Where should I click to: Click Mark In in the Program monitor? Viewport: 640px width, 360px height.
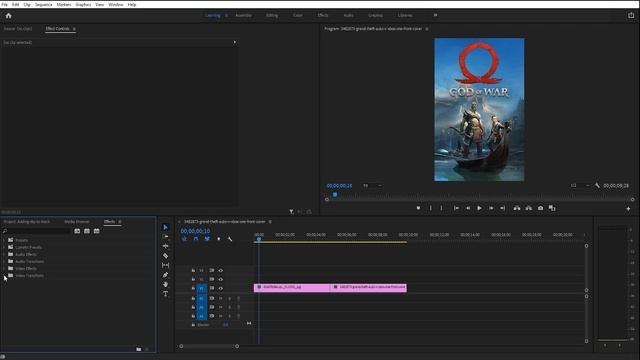(x=431, y=208)
